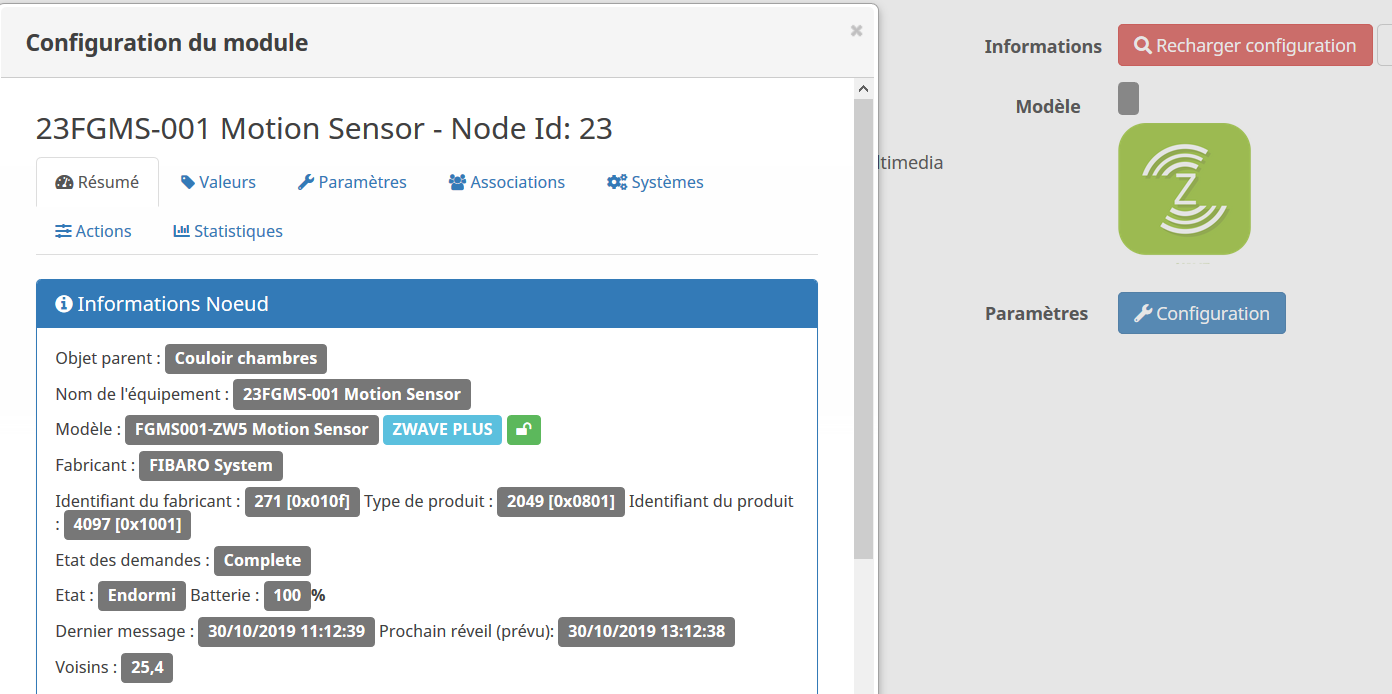Click the blue Configuration button

1201,313
